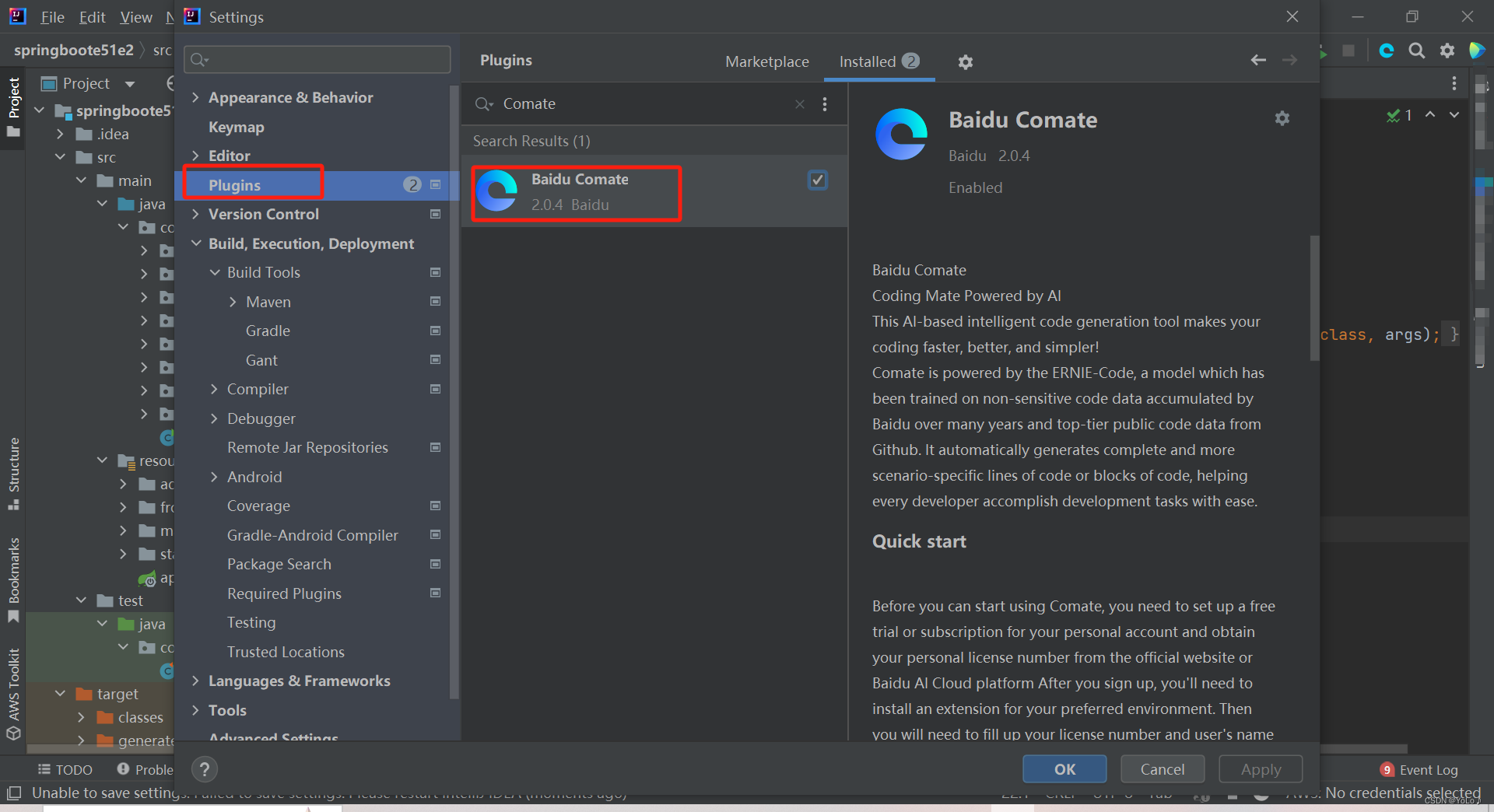Open the View menu
Viewport: 1494px width, 812px height.
click(x=136, y=17)
